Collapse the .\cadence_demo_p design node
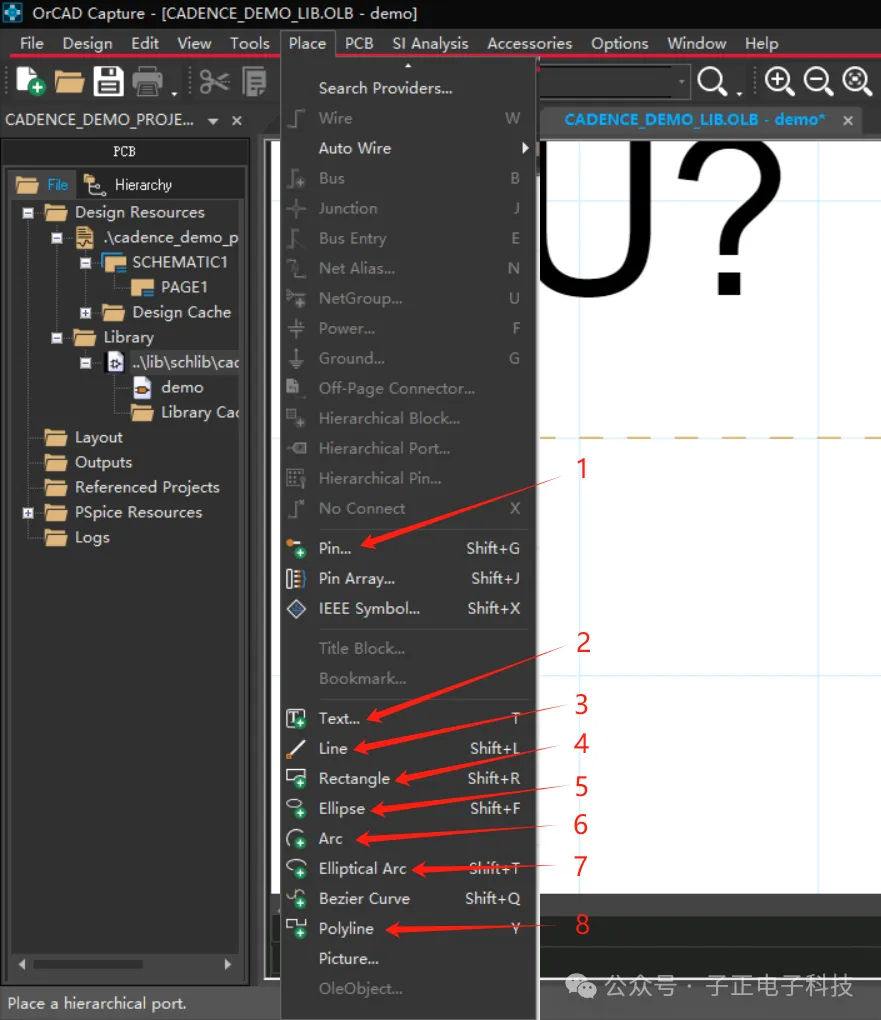 (57, 238)
